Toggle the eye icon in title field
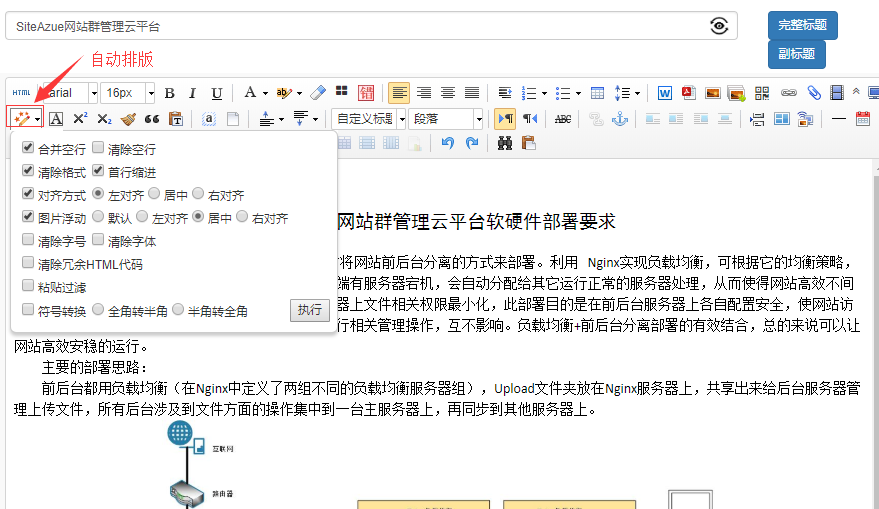879x509 pixels. click(x=719, y=26)
